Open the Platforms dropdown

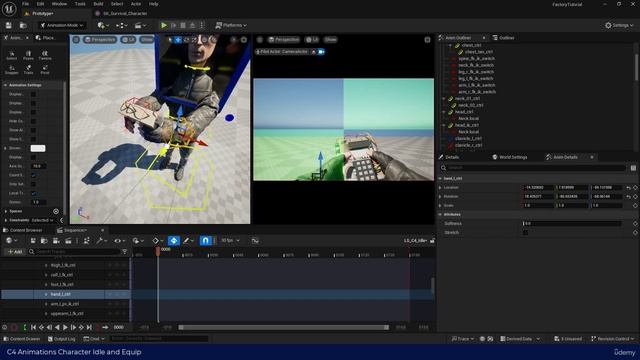pos(231,25)
